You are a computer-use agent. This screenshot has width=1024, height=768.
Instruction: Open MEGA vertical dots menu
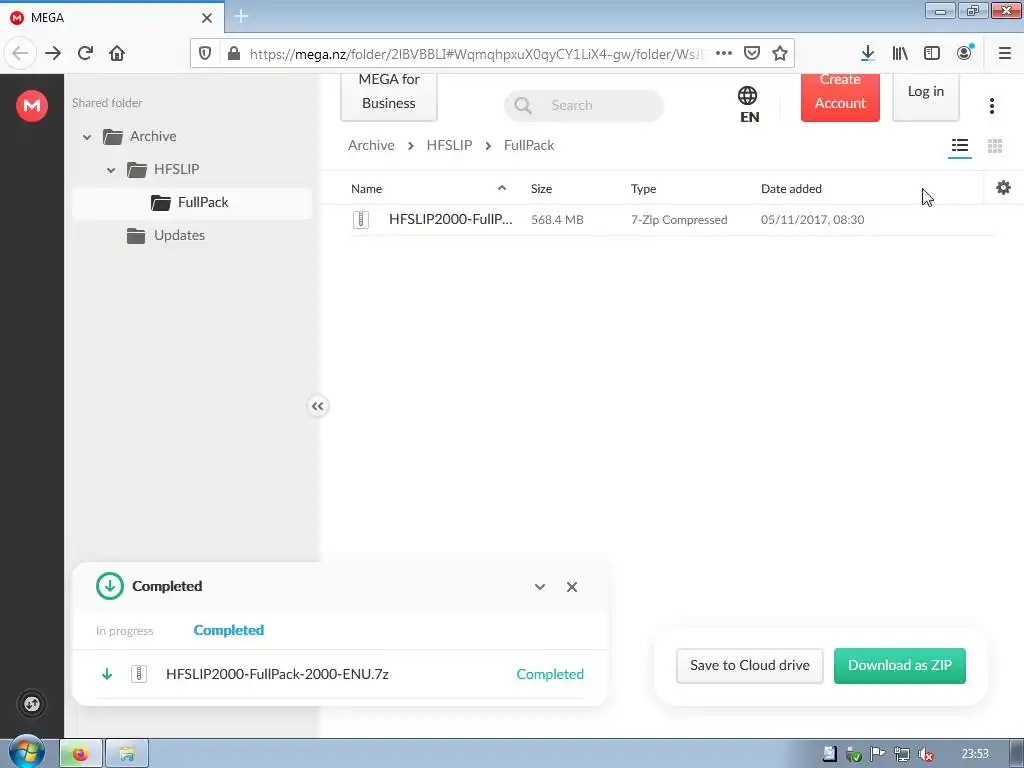tap(991, 106)
